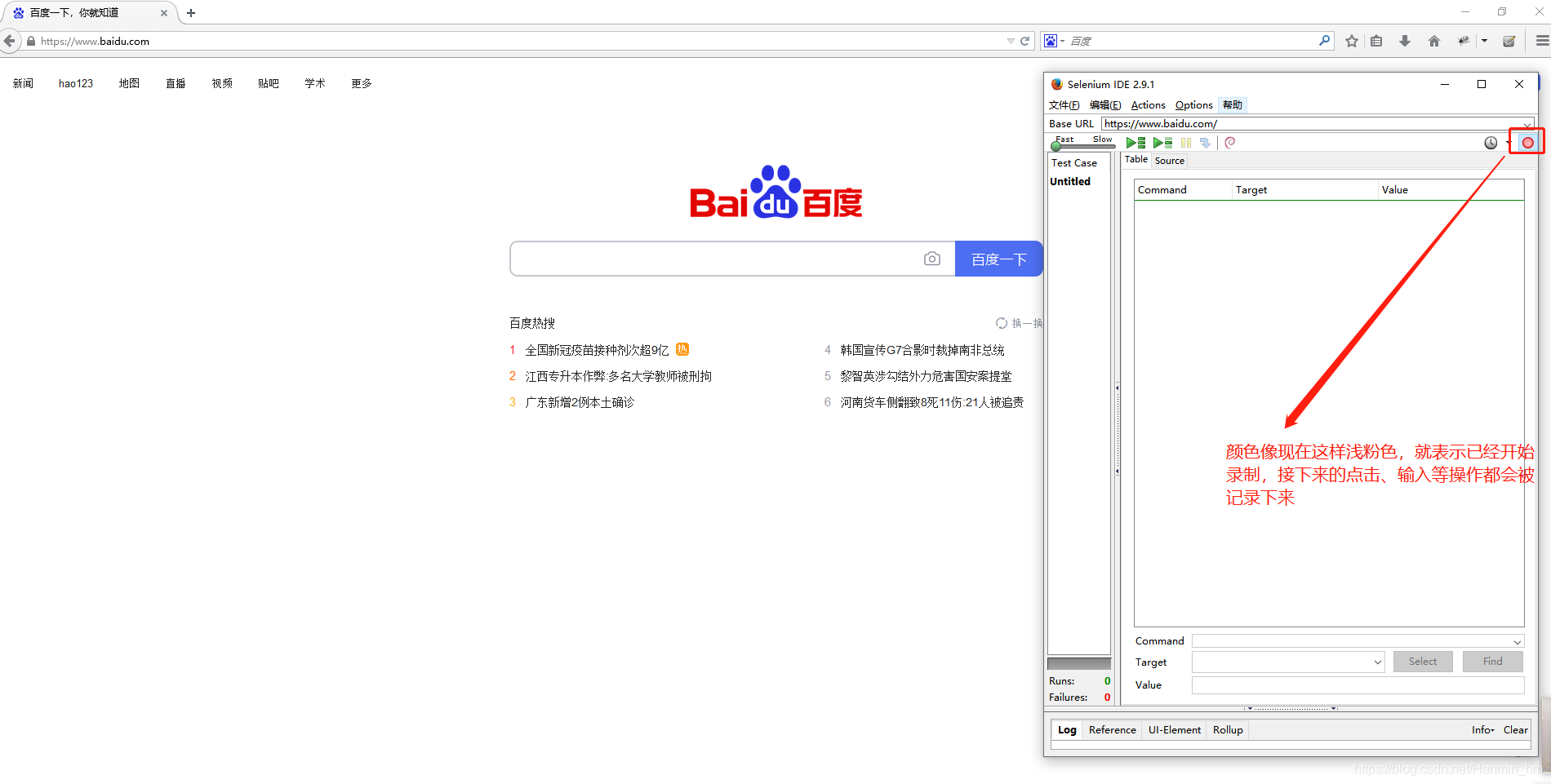Click the Baidu logo
Image resolution: width=1551 pixels, height=784 pixels.
tap(775, 193)
